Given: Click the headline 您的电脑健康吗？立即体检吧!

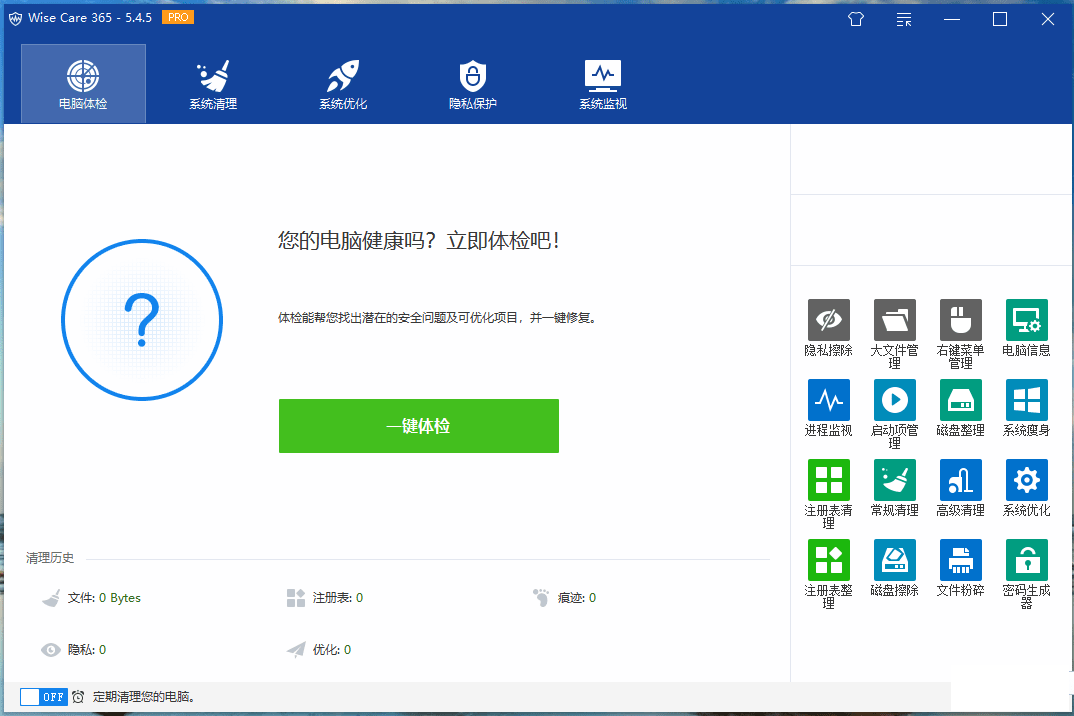Looking at the screenshot, I should coord(419,240).
